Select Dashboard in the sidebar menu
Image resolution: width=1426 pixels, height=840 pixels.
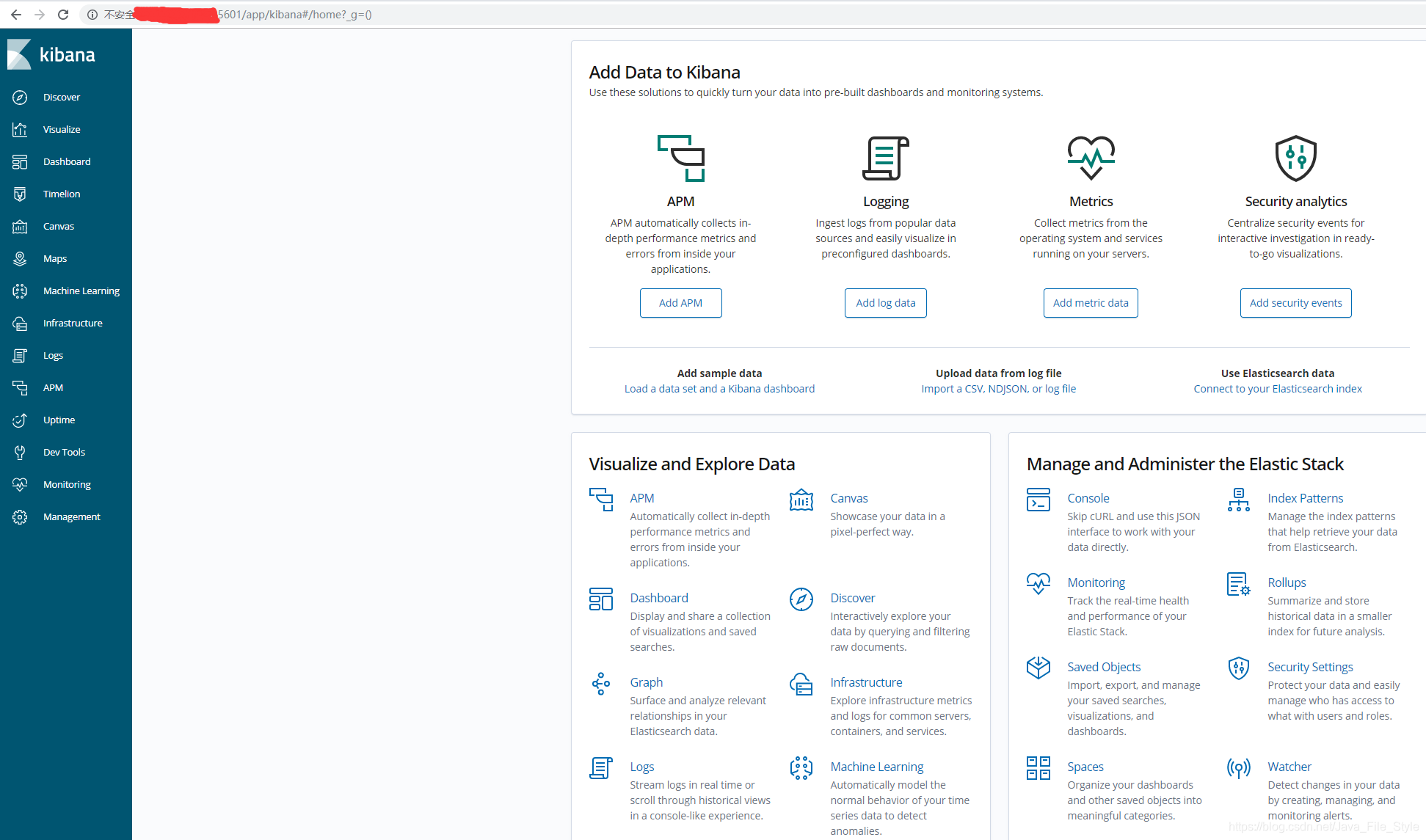click(67, 162)
